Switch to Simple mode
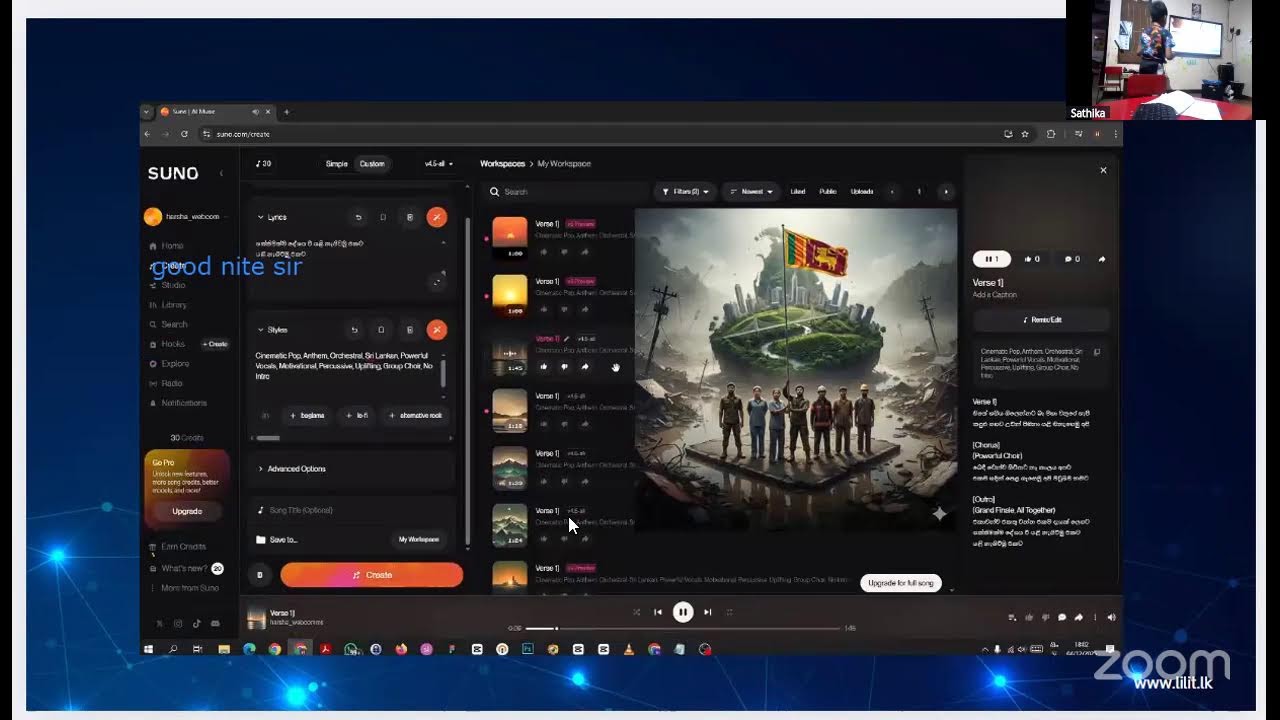 (337, 164)
